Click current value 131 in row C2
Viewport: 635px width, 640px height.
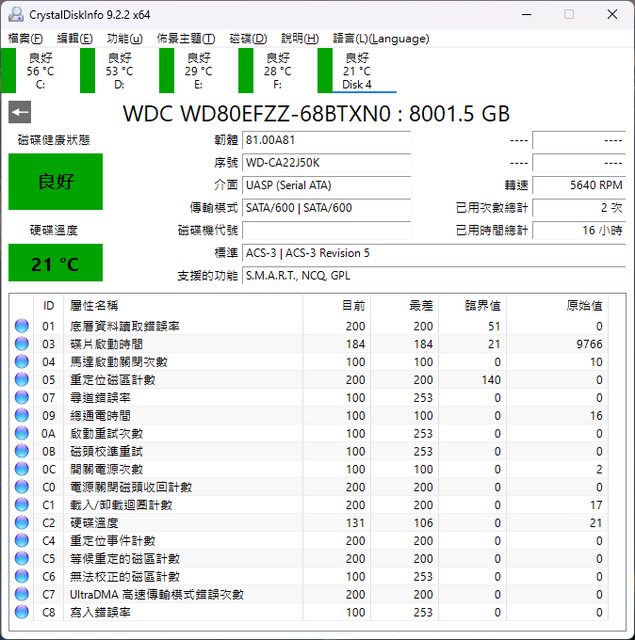(x=355, y=523)
